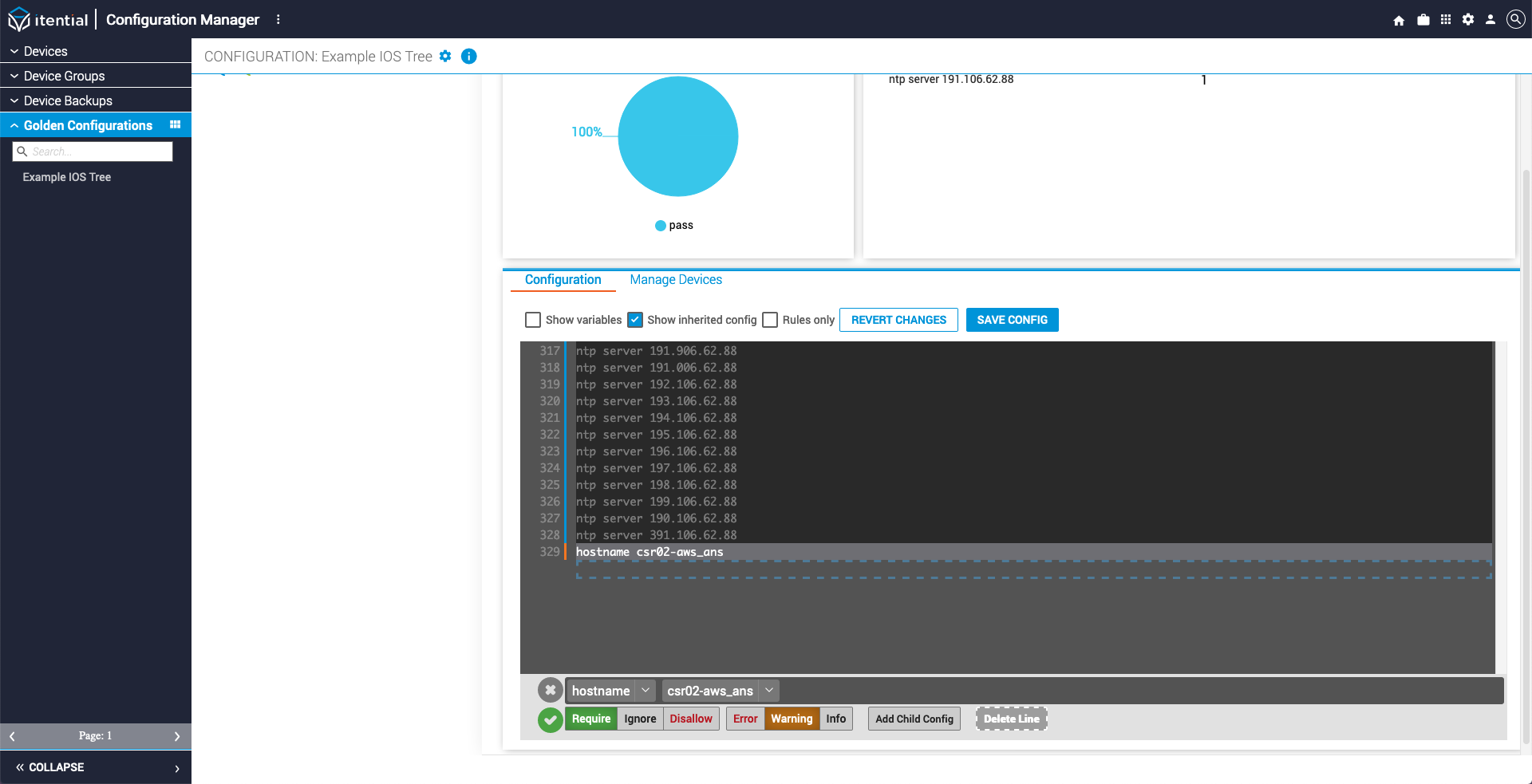Go to the home icon
Screen dimensions: 1532x784
coord(1399,20)
